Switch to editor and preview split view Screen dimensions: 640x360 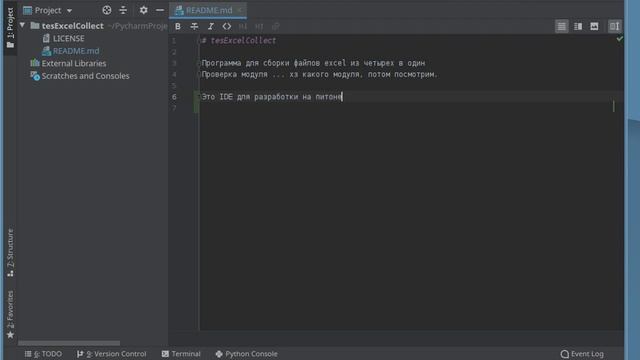point(578,27)
